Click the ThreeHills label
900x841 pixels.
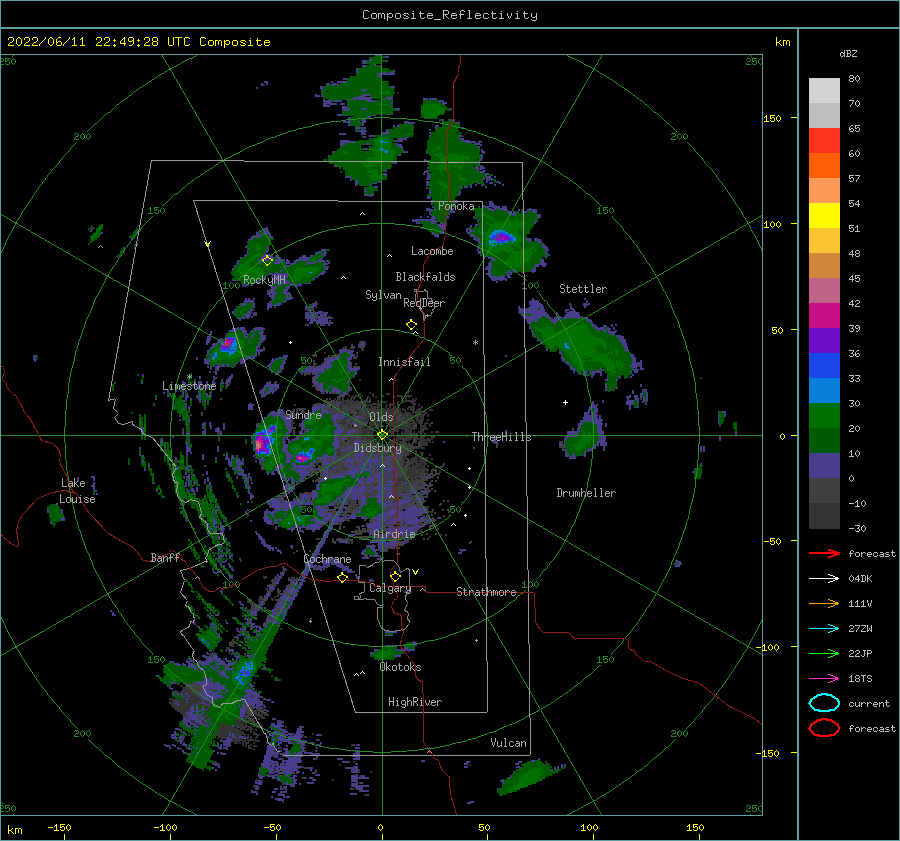pos(501,437)
